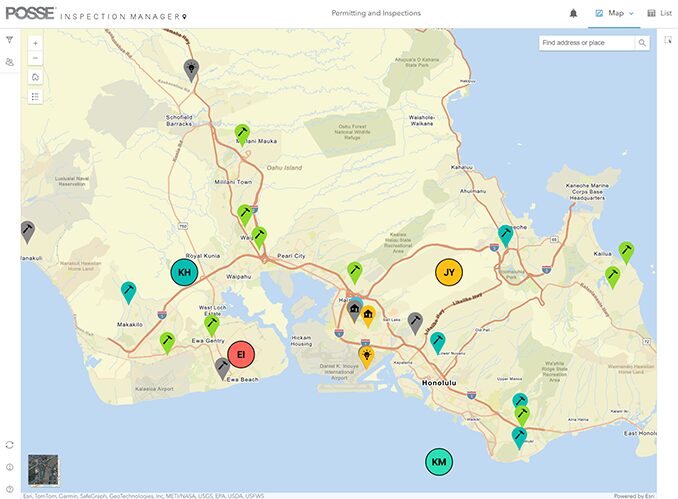Select the red EI inspector marker
This screenshot has width=678, height=499.
click(x=241, y=354)
